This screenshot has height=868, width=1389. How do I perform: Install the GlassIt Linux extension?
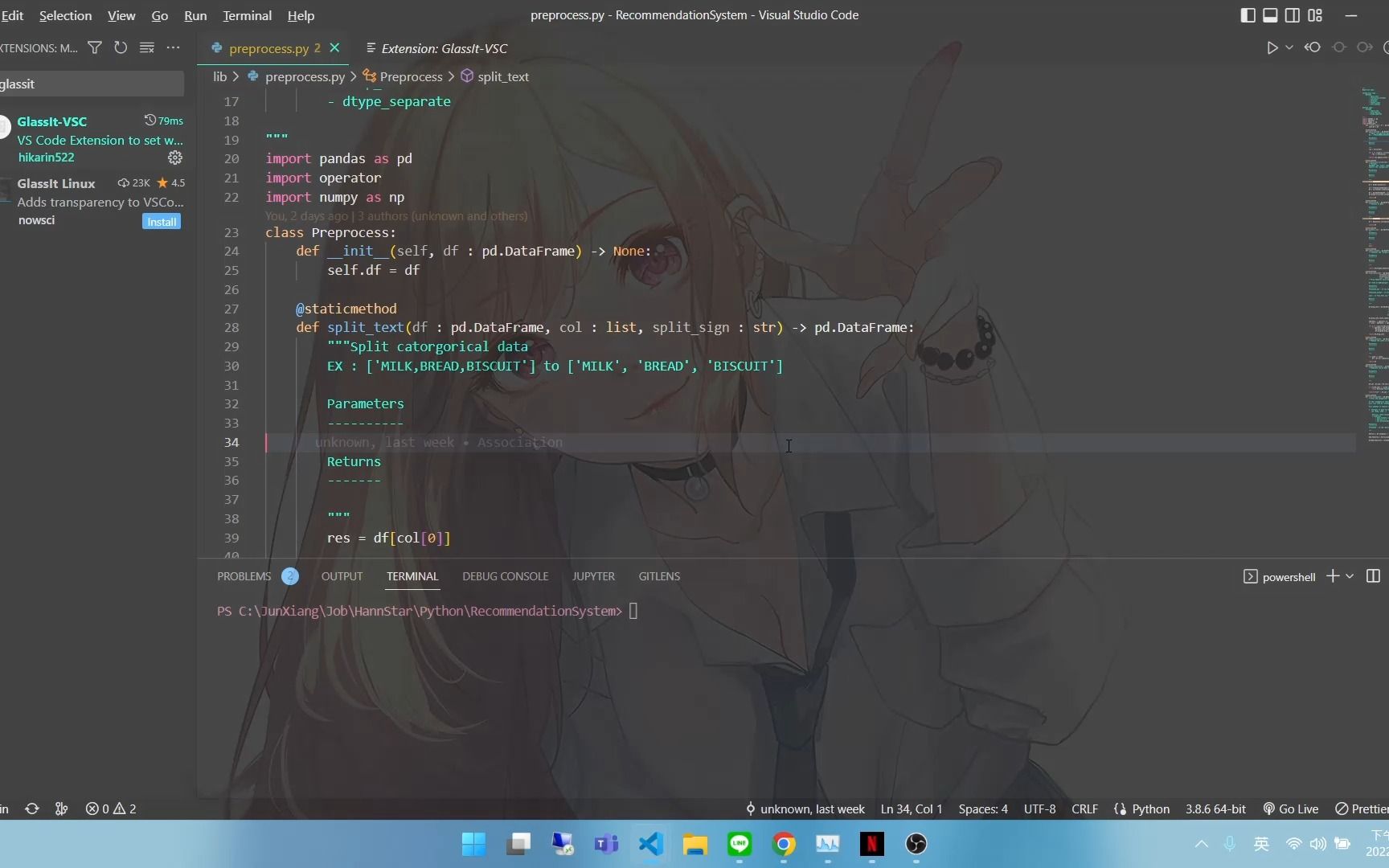tap(161, 221)
